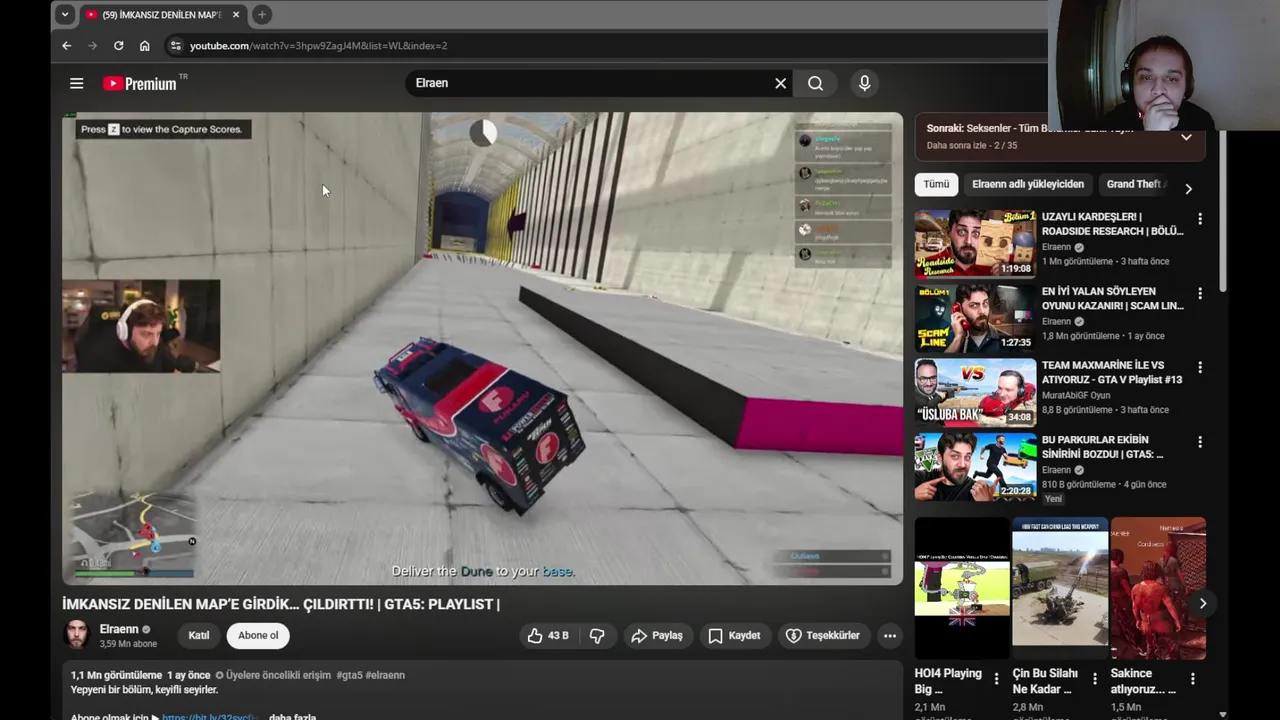Screen dimensions: 1280x720
Task: Open site info icon in address bar
Action: pos(175,46)
